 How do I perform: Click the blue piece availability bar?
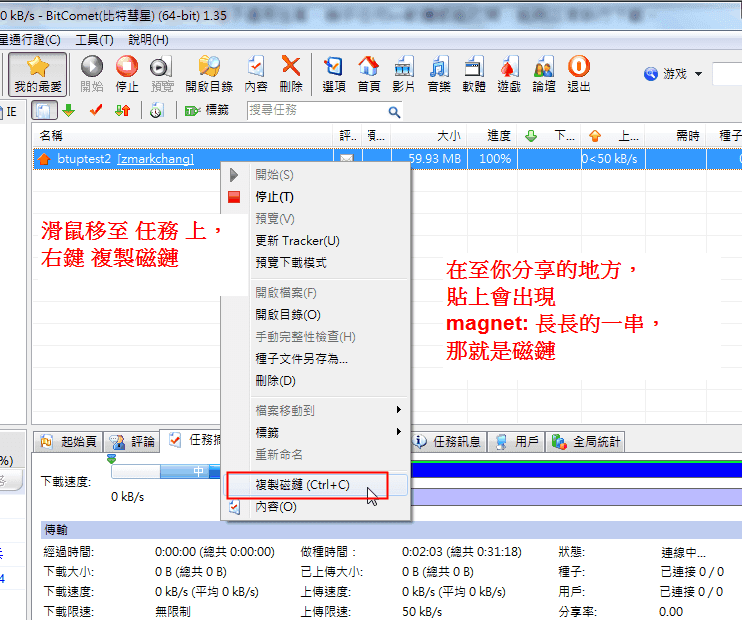[576, 470]
